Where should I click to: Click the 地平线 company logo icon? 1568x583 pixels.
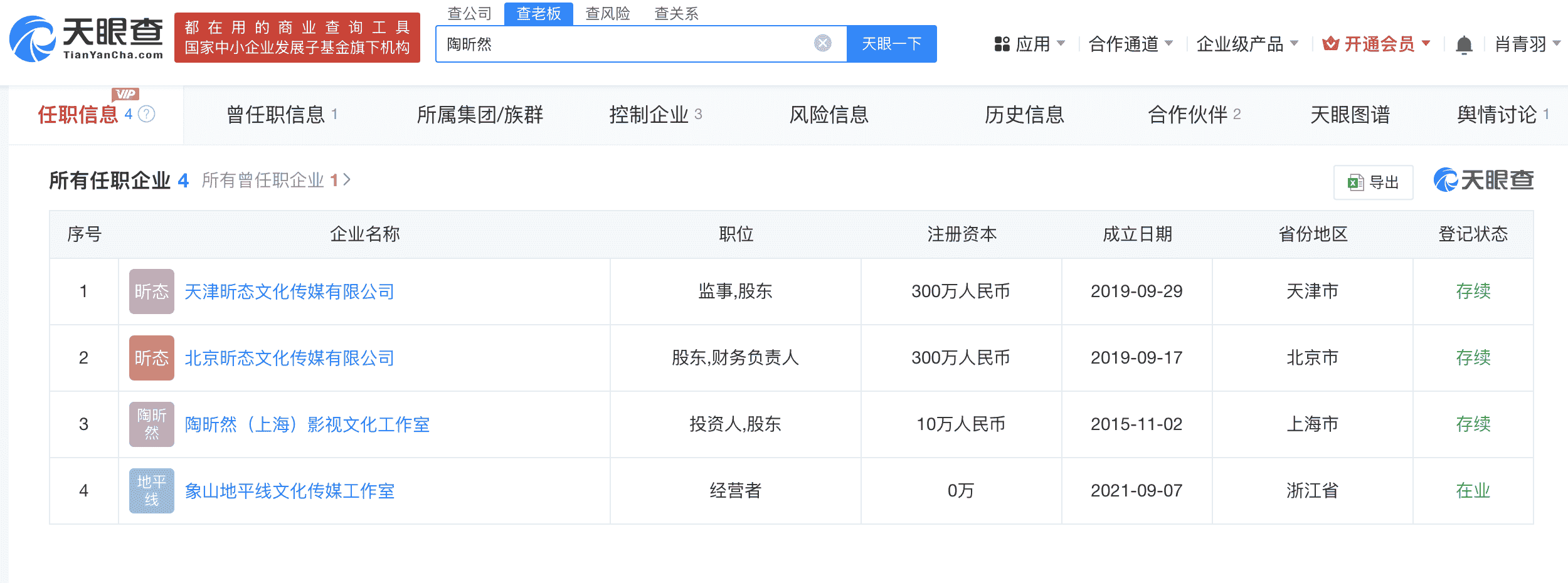click(x=151, y=491)
